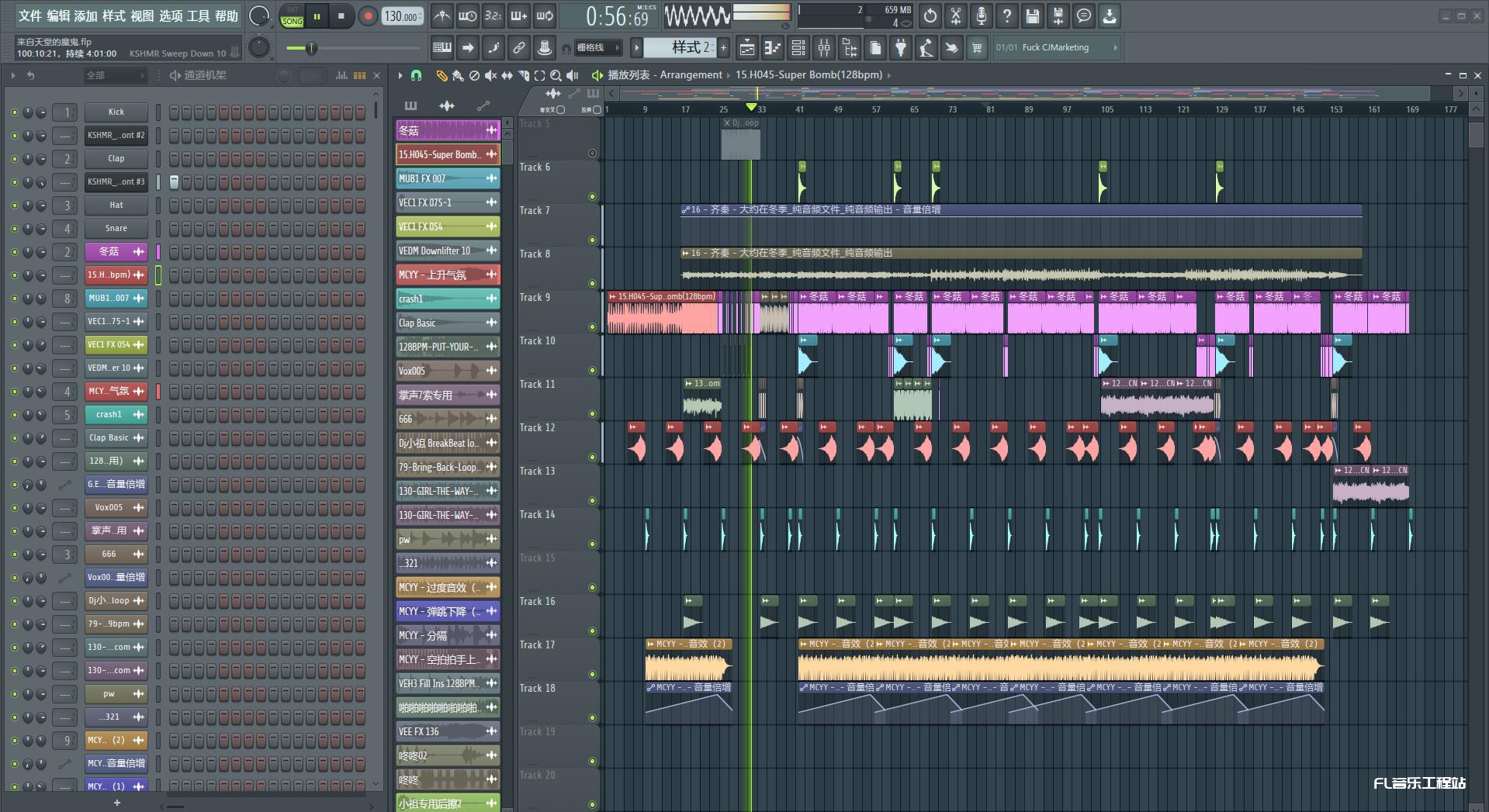Viewport: 1489px width, 812px height.
Task: Expand the Arrangement breadcrumb arrow
Action: click(x=729, y=75)
